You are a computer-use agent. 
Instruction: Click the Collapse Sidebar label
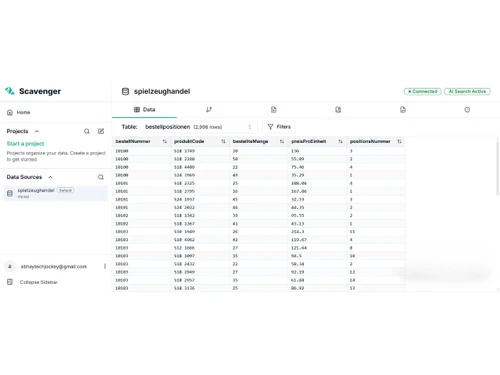[x=39, y=282]
